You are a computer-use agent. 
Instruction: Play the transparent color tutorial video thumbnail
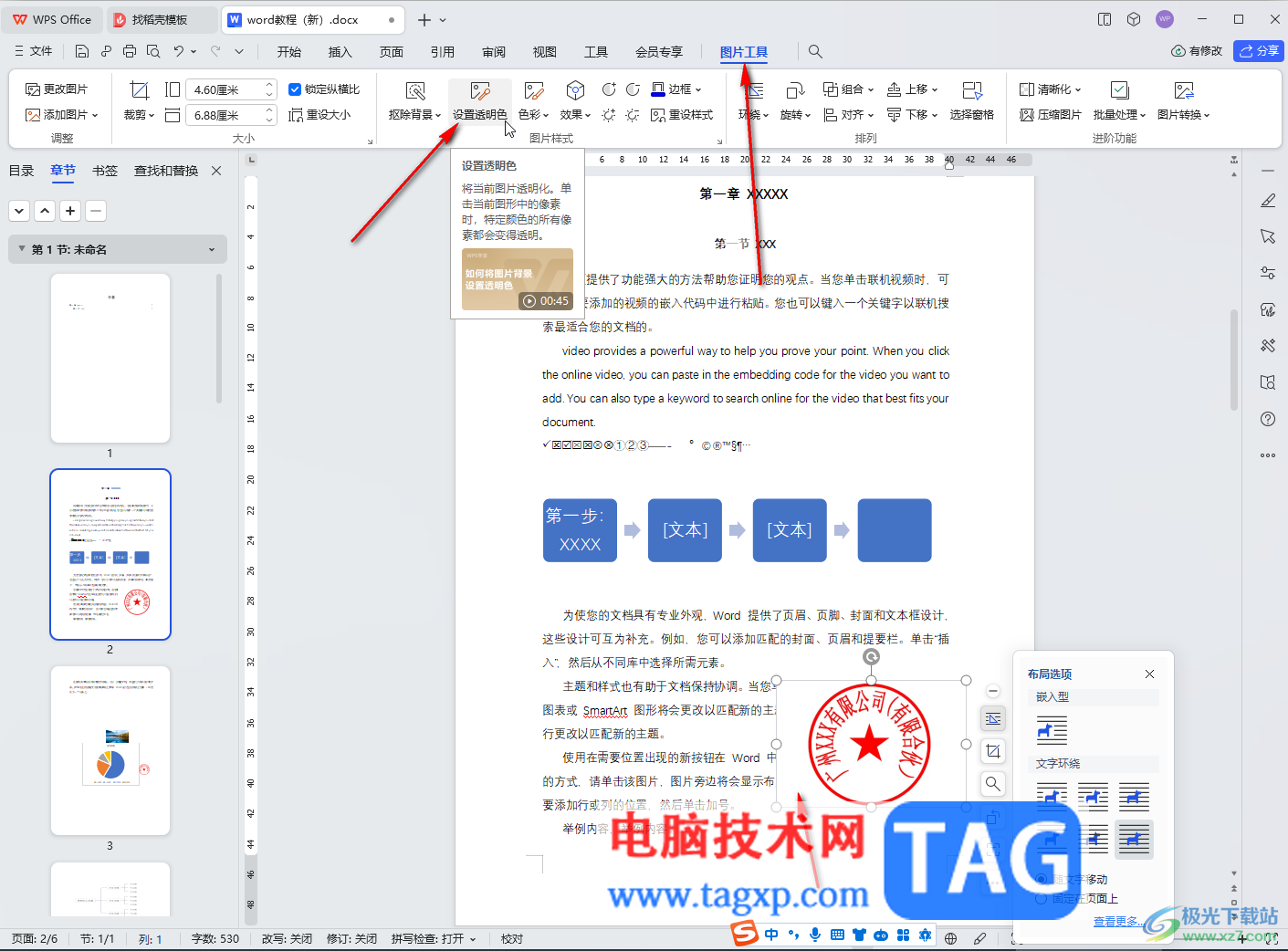(518, 279)
